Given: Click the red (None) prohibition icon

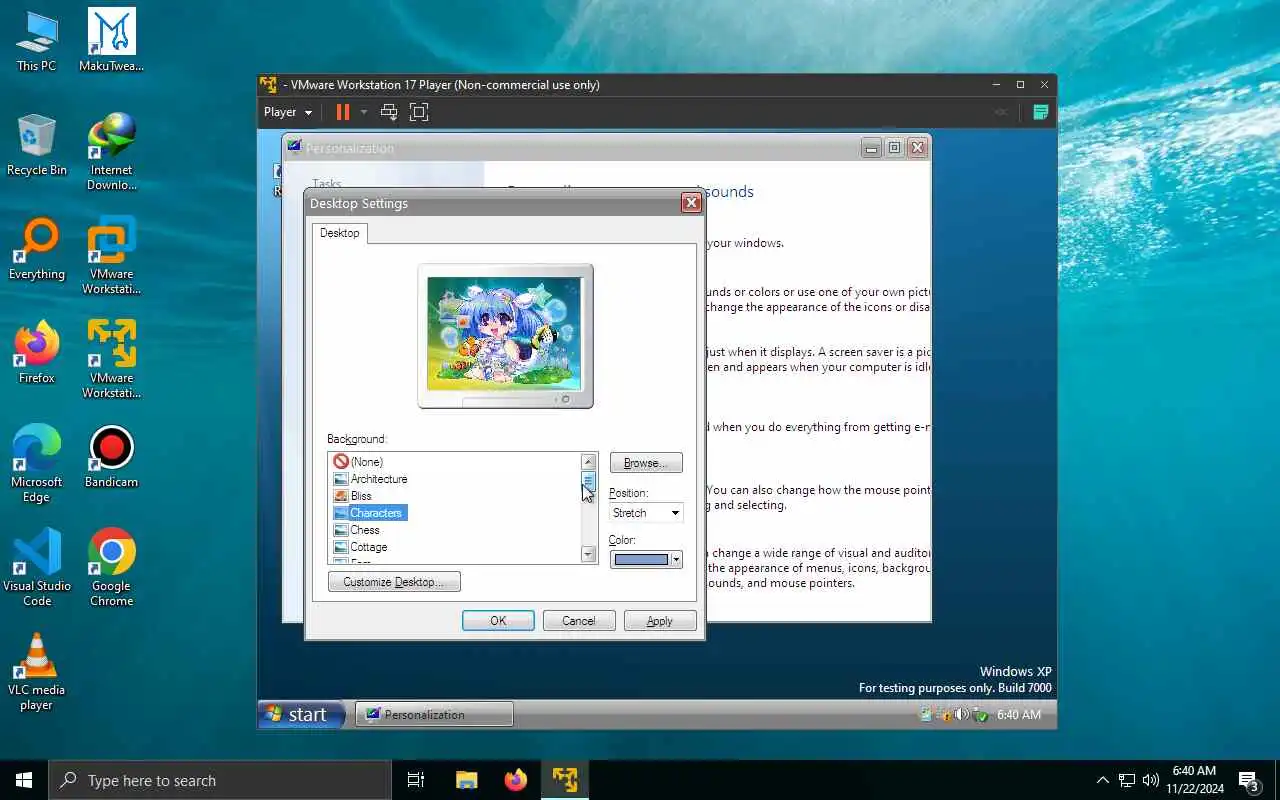Looking at the screenshot, I should click(341, 462).
